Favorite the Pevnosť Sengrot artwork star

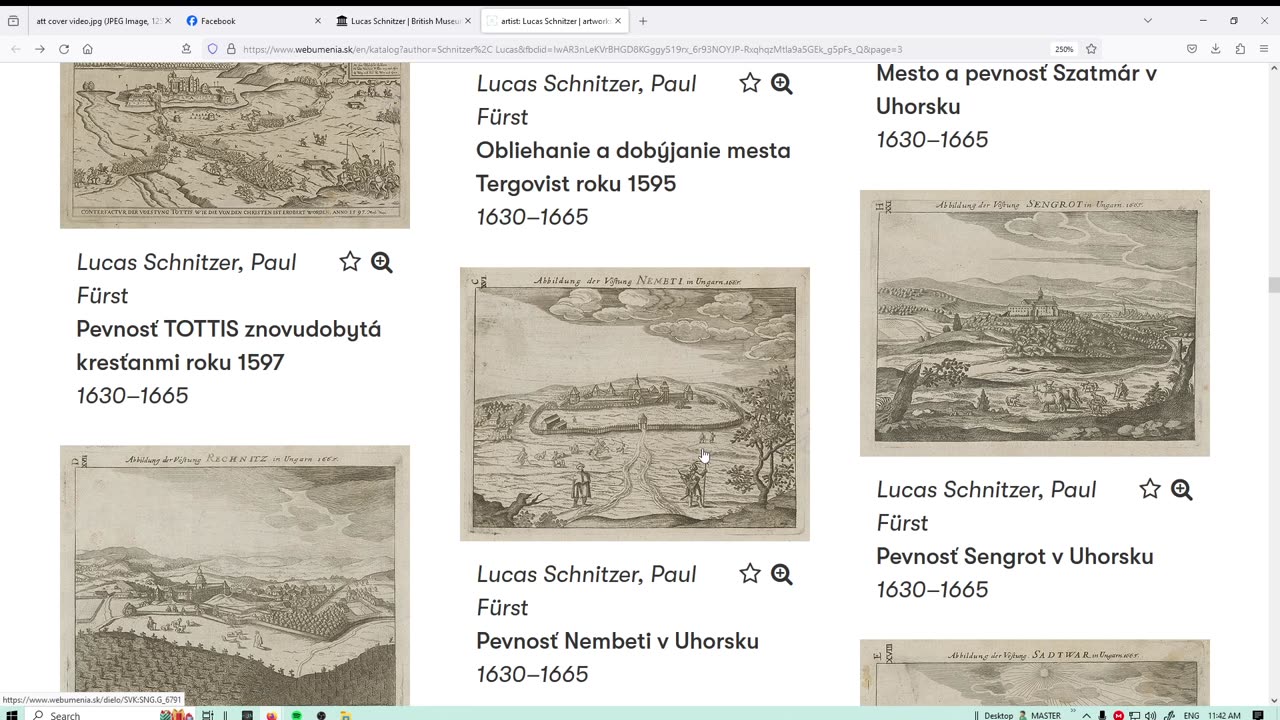coord(1150,489)
